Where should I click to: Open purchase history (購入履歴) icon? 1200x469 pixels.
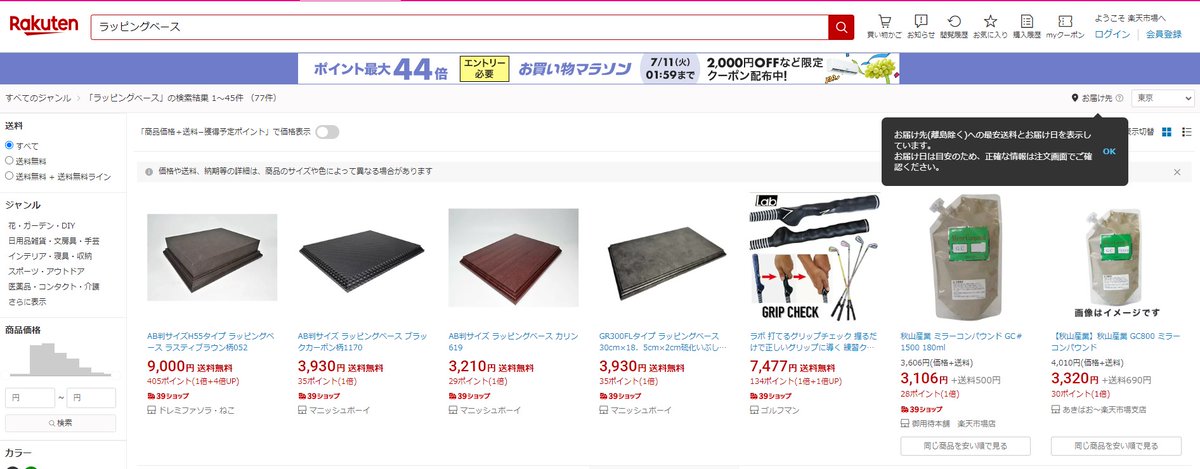pos(1026,26)
